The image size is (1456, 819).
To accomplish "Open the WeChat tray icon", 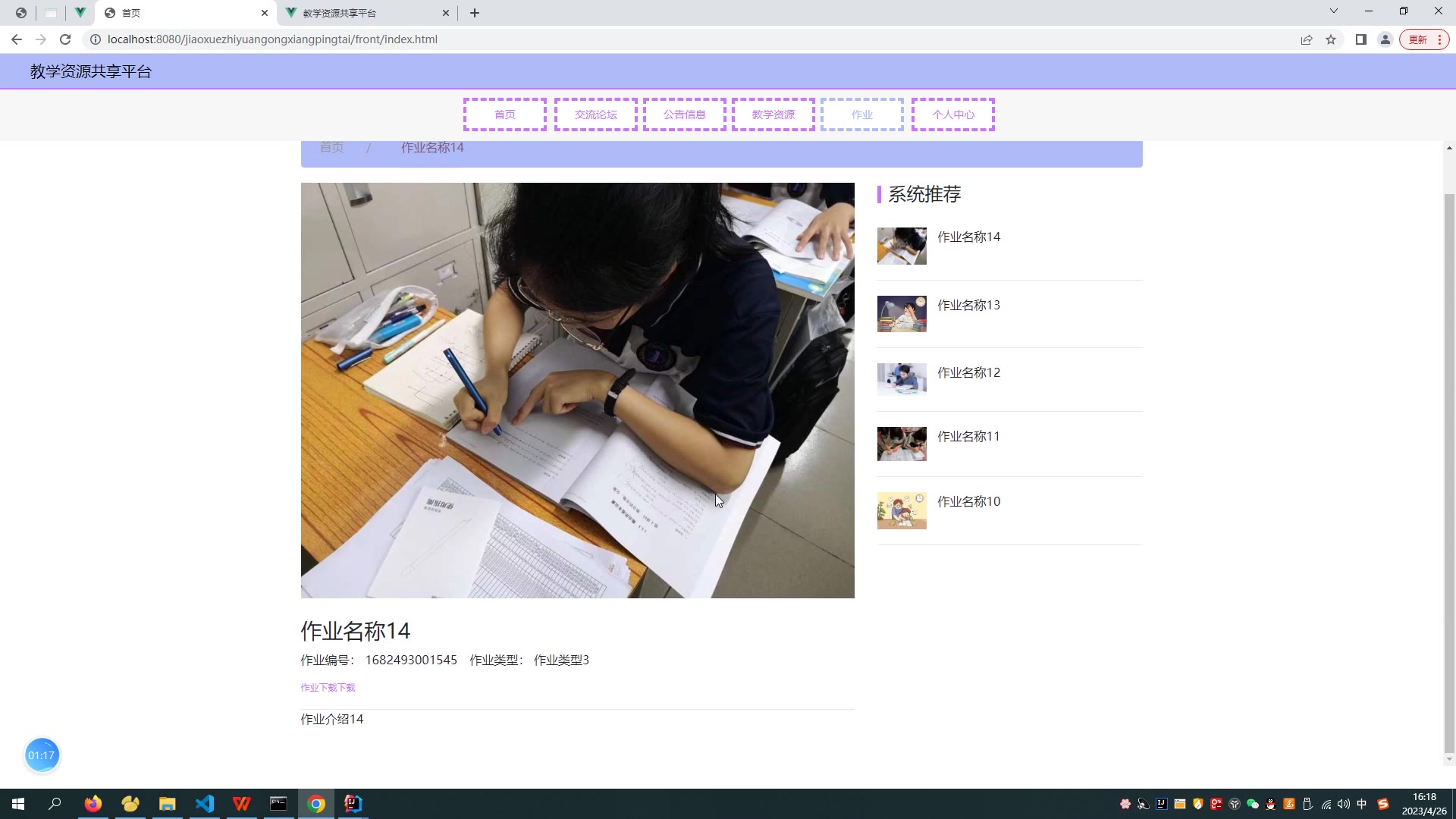I will coord(1253,804).
